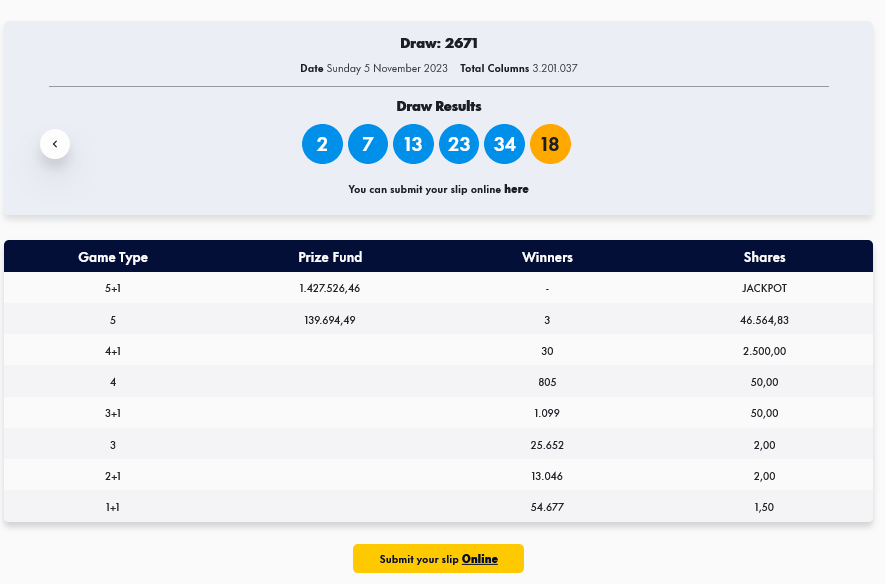Click the Game Type column header
Image resolution: width=885 pixels, height=584 pixels.
pos(113,257)
